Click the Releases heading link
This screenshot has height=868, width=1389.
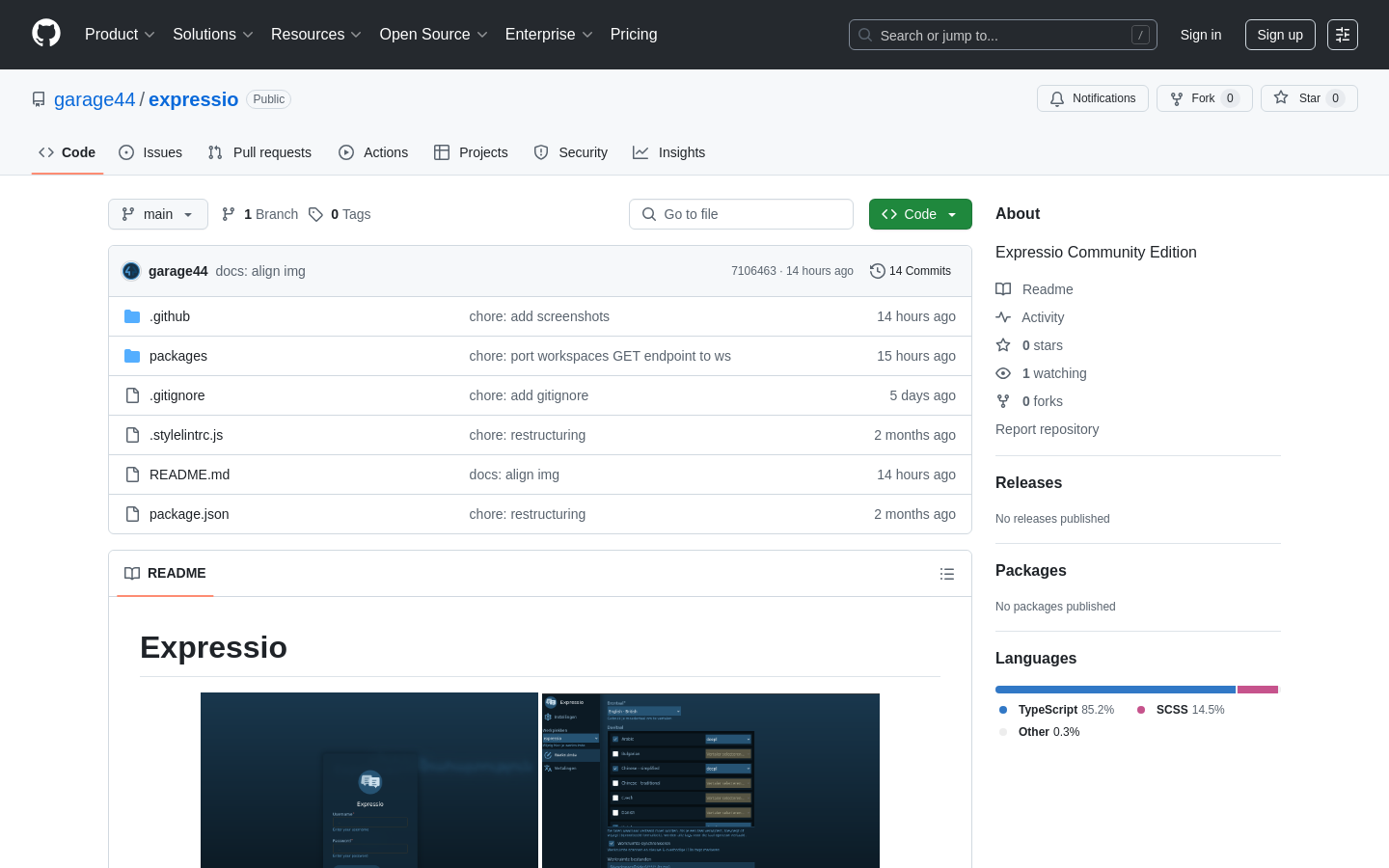(x=1028, y=483)
